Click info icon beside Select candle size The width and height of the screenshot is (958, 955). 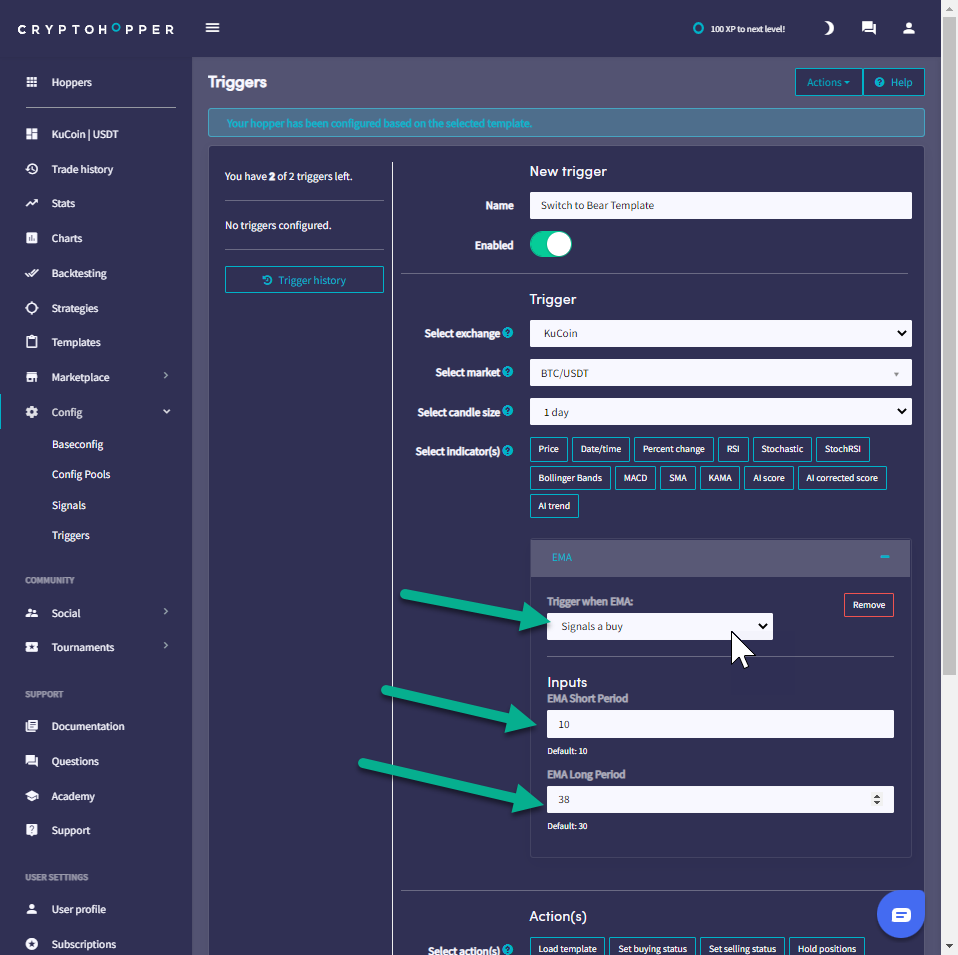[508, 411]
